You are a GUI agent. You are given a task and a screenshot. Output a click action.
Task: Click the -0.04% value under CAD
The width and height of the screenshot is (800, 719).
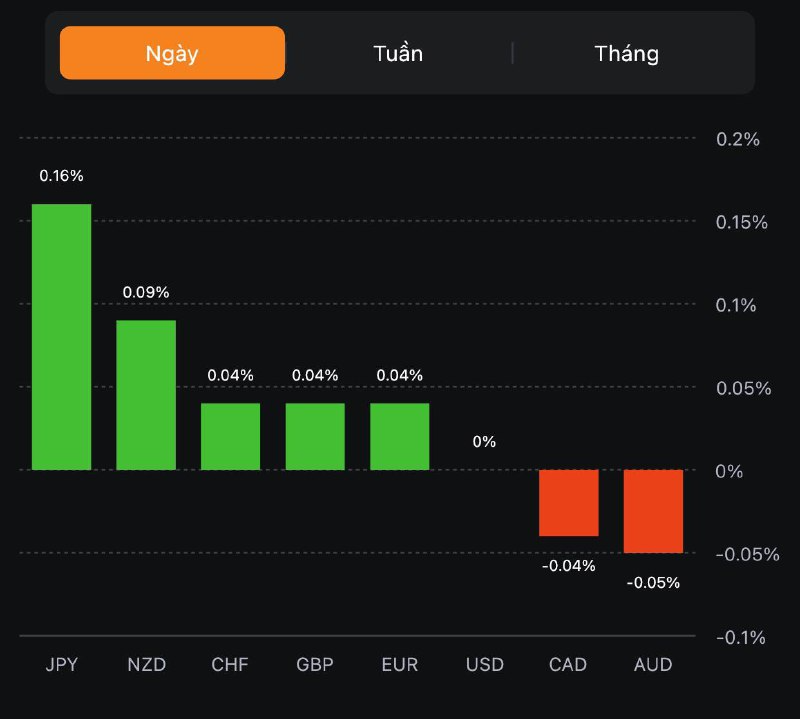click(568, 566)
